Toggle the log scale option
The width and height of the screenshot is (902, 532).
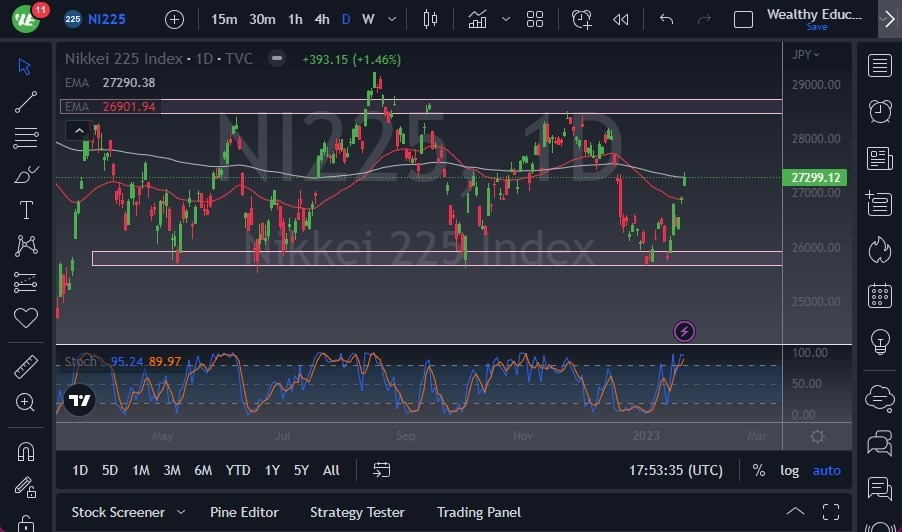point(789,470)
